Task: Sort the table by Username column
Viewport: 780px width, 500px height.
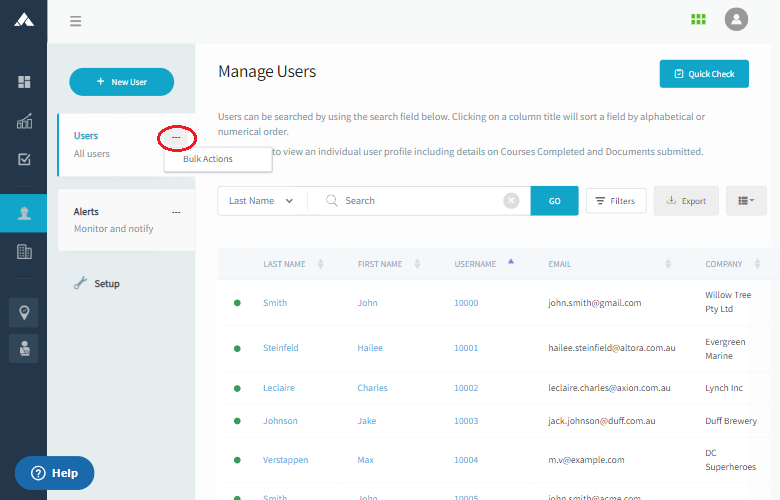Action: pos(476,264)
